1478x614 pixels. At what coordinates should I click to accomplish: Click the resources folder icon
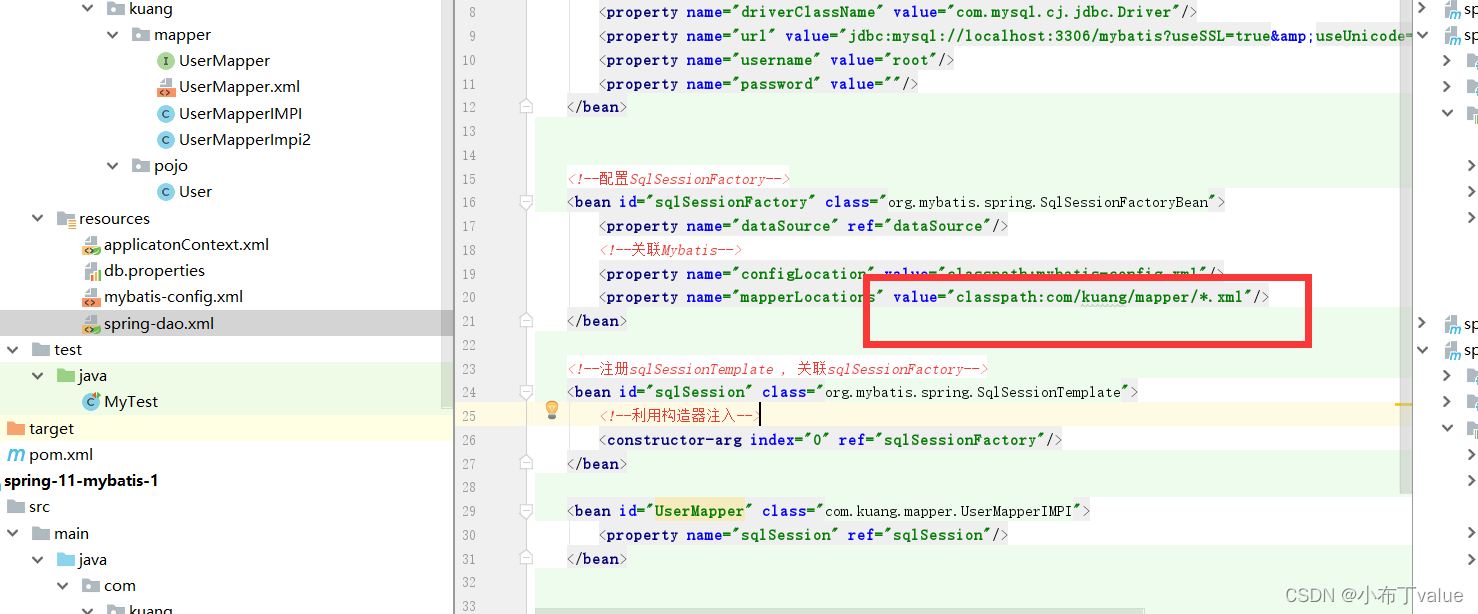[x=66, y=219]
